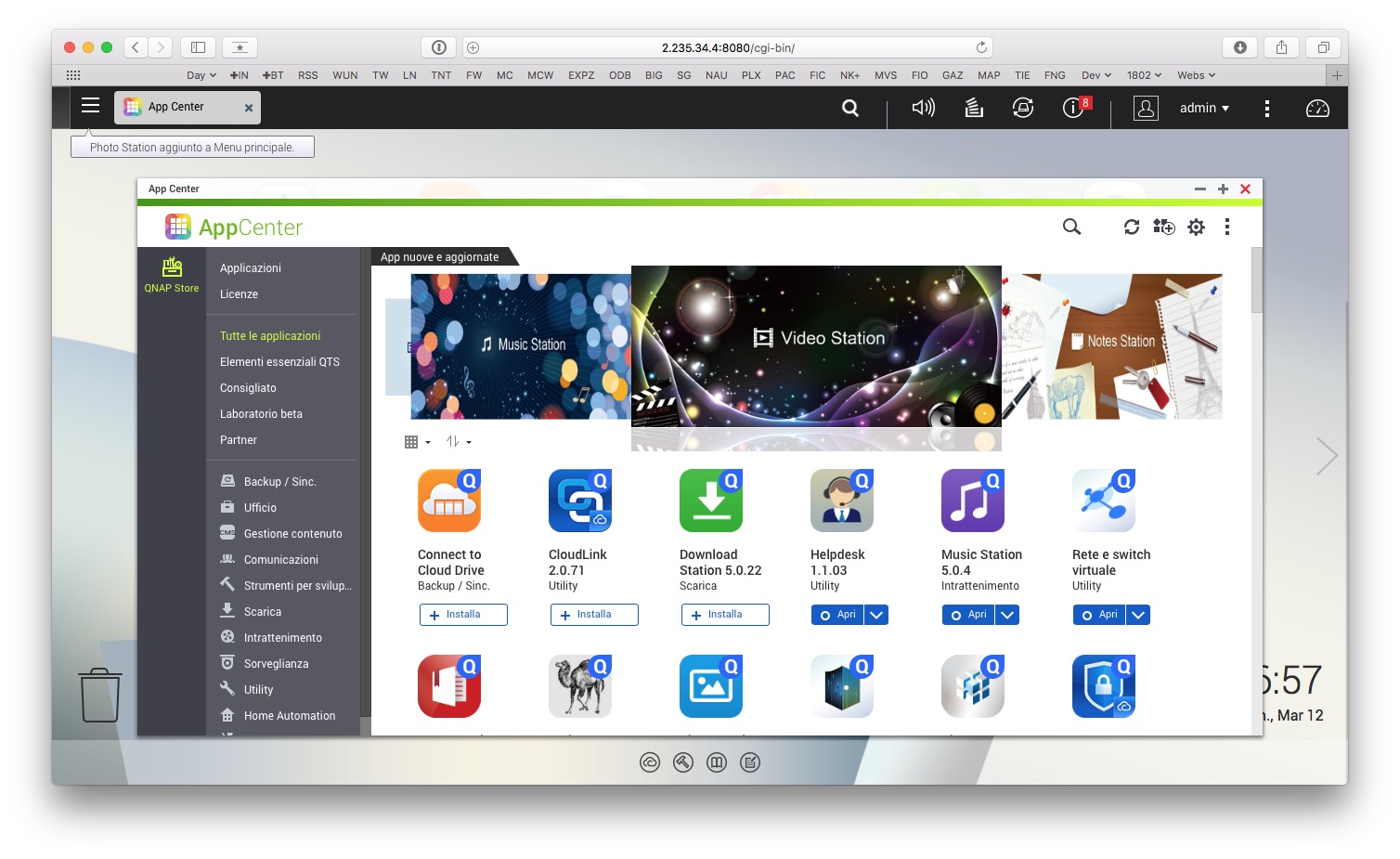Viewport: 1400px width, 859px height.
Task: Open the admin user dropdown
Action: [1204, 108]
